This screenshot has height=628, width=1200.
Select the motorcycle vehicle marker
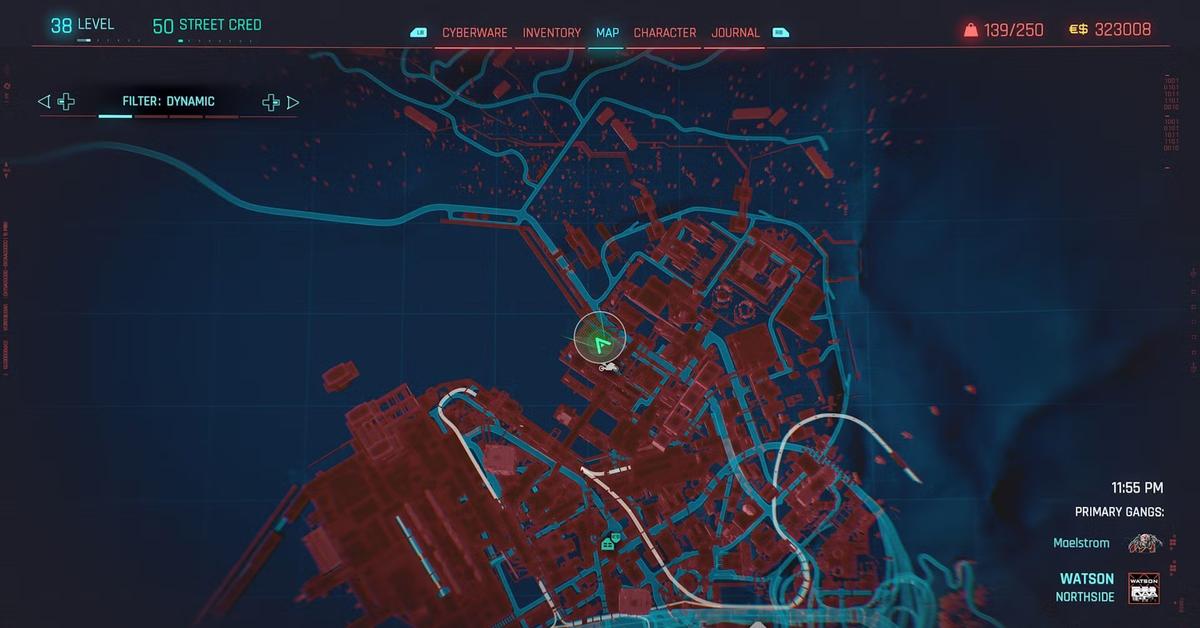(608, 368)
